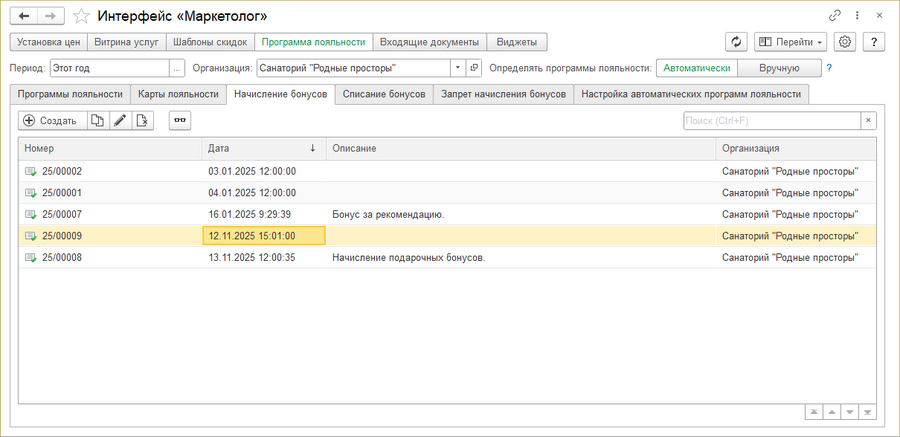The image size is (900, 437).
Task: Click the copy link icon in title bar
Action: pyautogui.click(x=835, y=15)
